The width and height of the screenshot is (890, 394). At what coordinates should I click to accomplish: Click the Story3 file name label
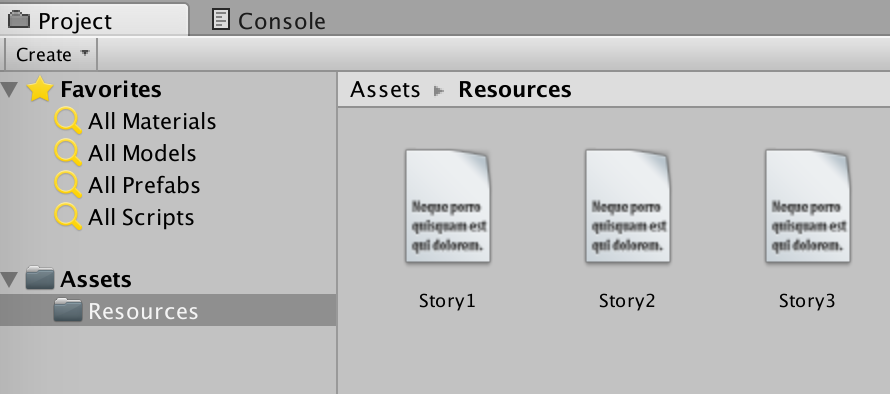click(807, 301)
